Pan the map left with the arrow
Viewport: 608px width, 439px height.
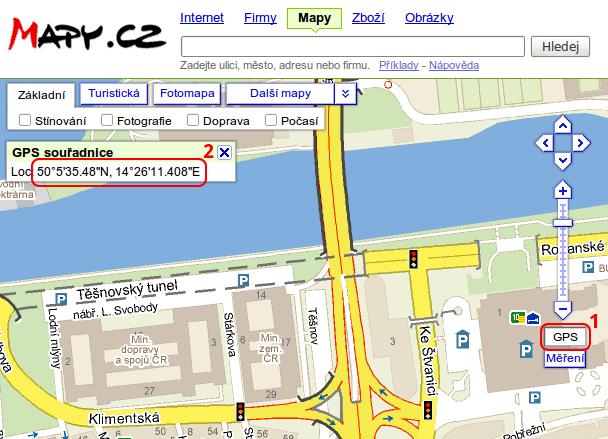pyautogui.click(x=545, y=143)
